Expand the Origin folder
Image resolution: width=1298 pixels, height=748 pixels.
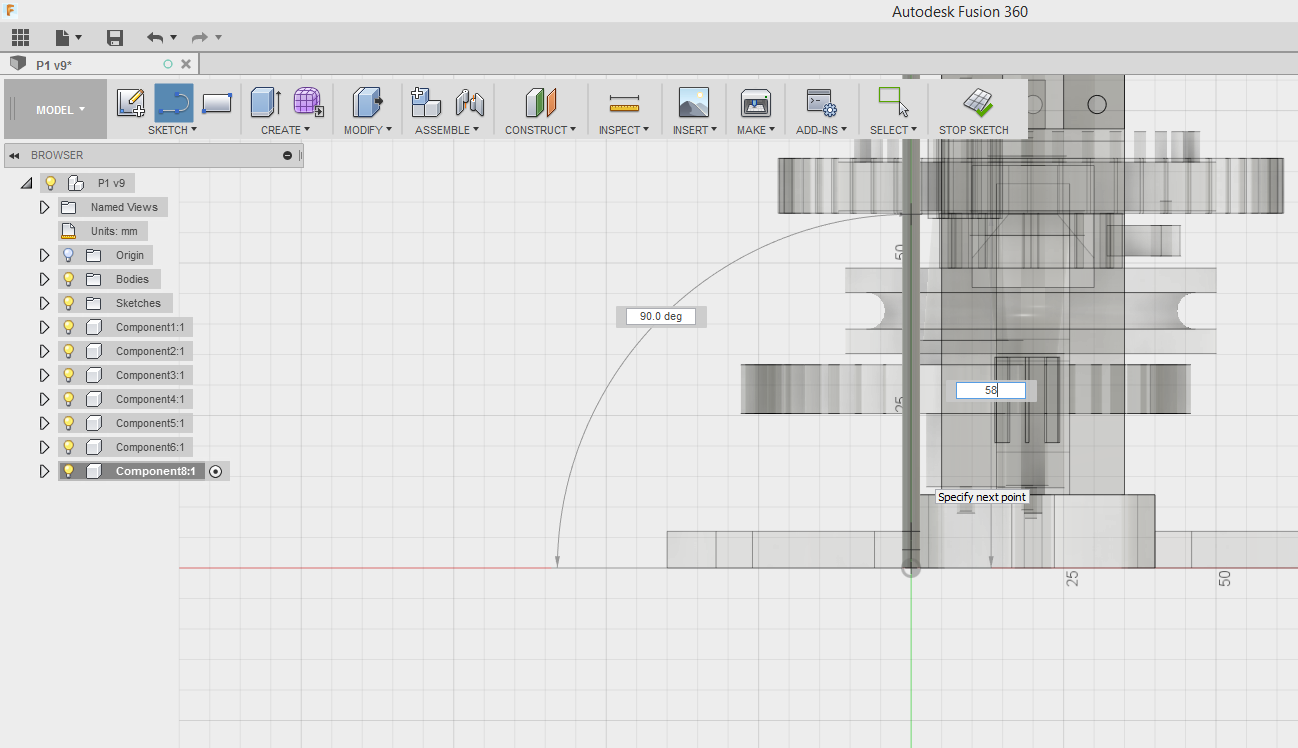pos(44,255)
